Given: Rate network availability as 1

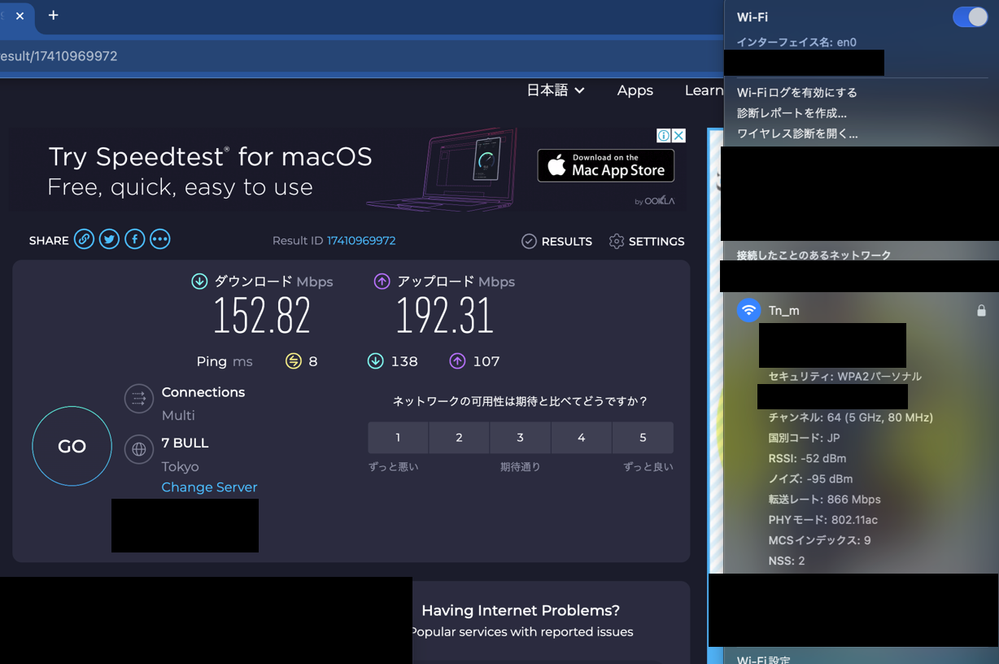Looking at the screenshot, I should [x=398, y=438].
